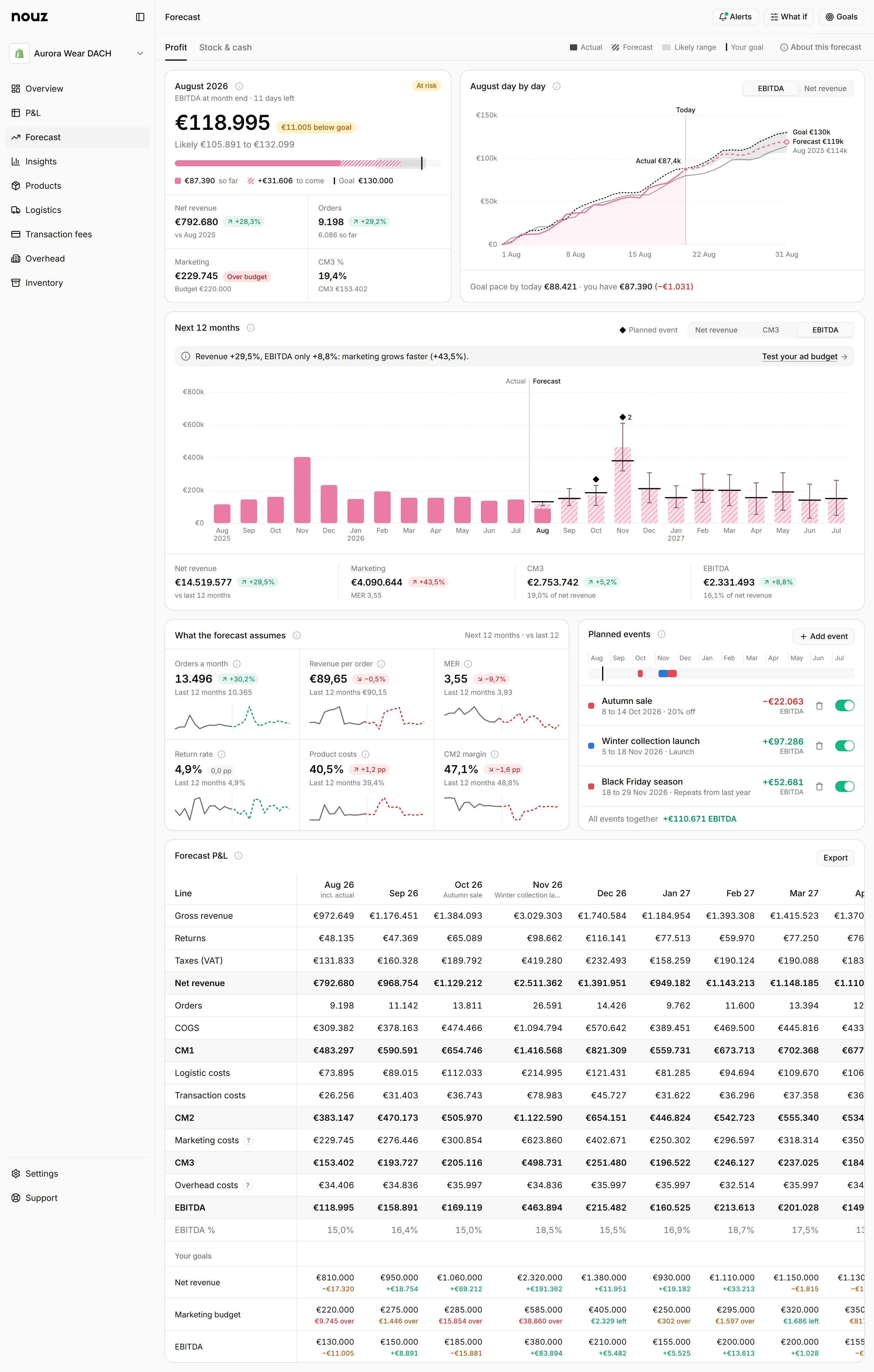Image resolution: width=874 pixels, height=1372 pixels.
Task: Switch day-by-day chart to Net revenue
Action: (x=825, y=88)
